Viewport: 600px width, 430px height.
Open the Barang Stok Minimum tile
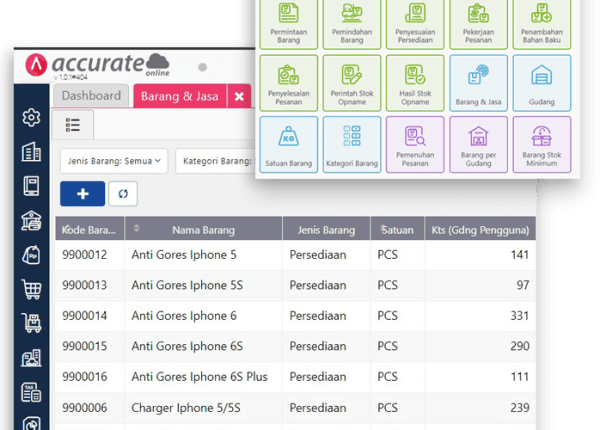tap(541, 145)
